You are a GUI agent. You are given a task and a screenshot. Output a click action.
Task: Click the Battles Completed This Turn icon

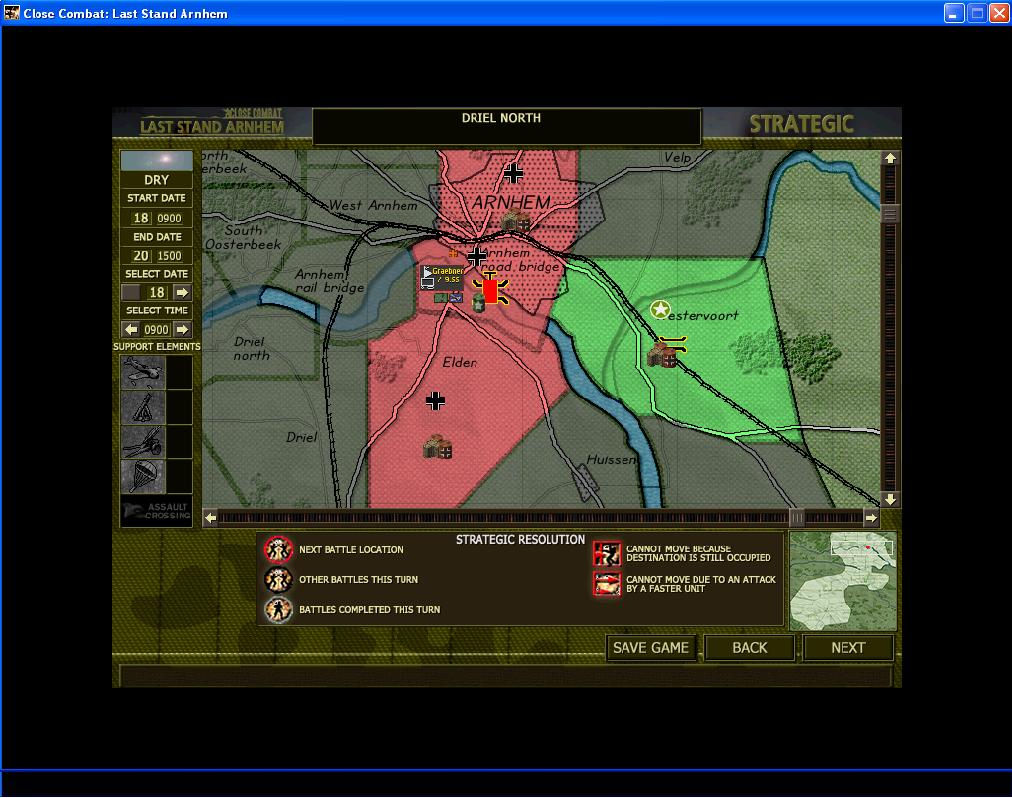click(x=278, y=609)
